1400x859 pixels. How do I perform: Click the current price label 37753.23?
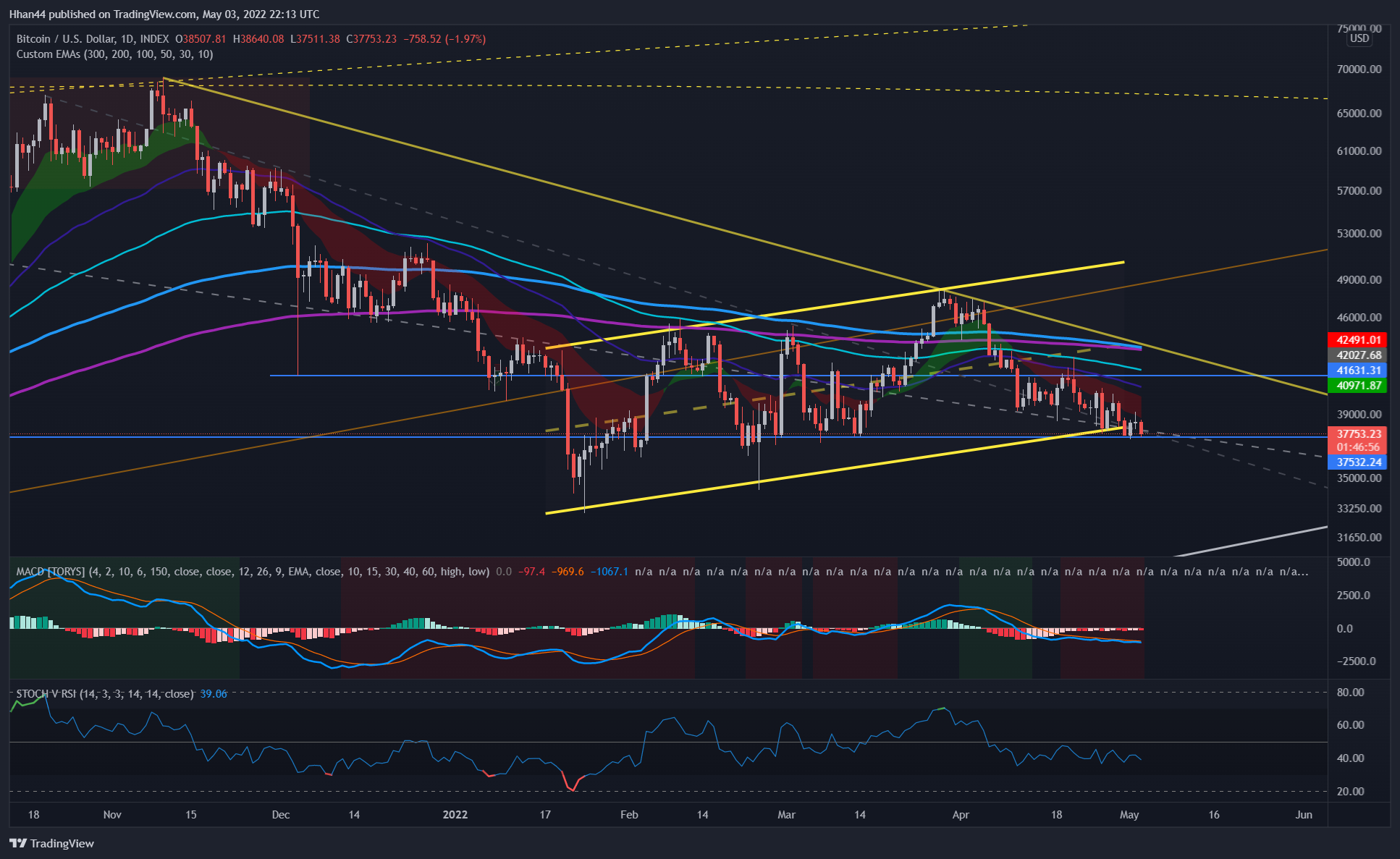click(x=1358, y=433)
